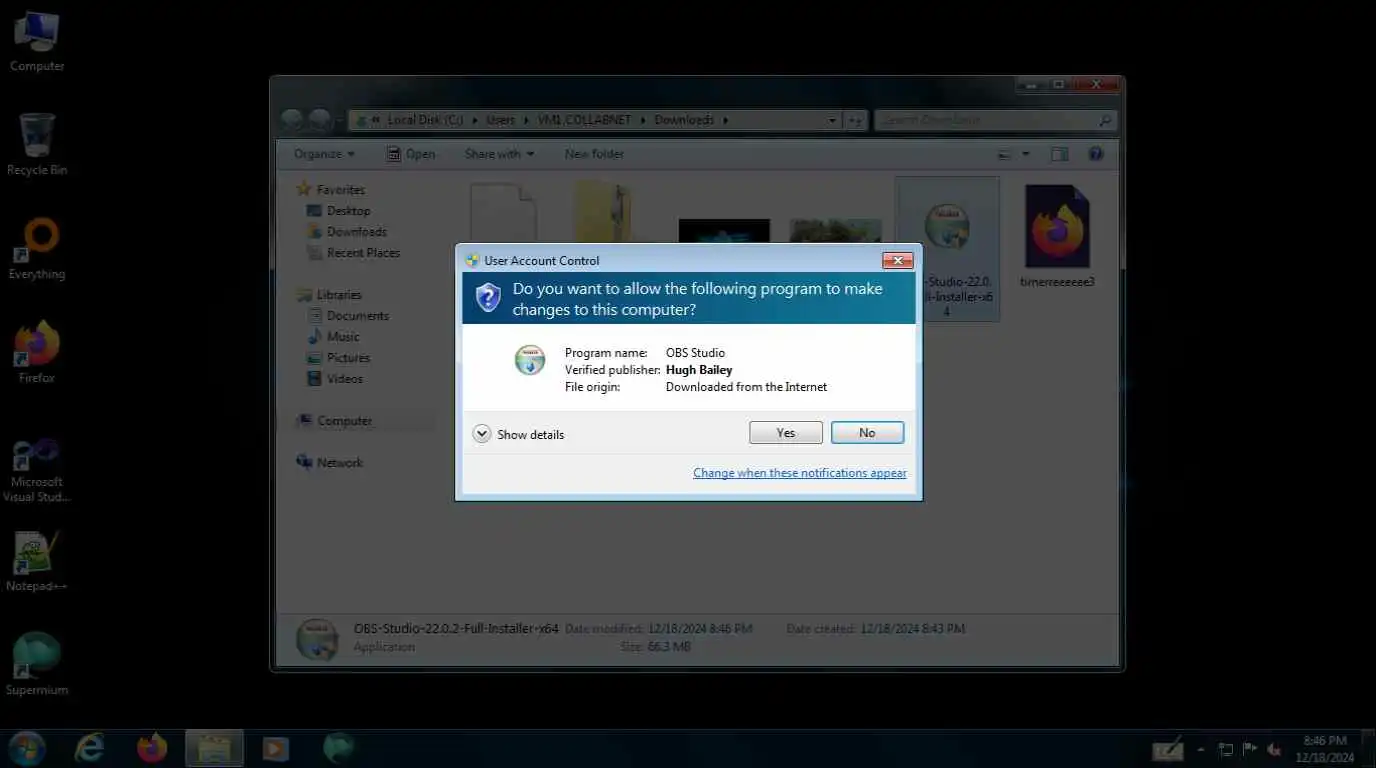
Task: Click the 'Hugh Bailey' verified publisher text
Action: pyautogui.click(x=699, y=370)
